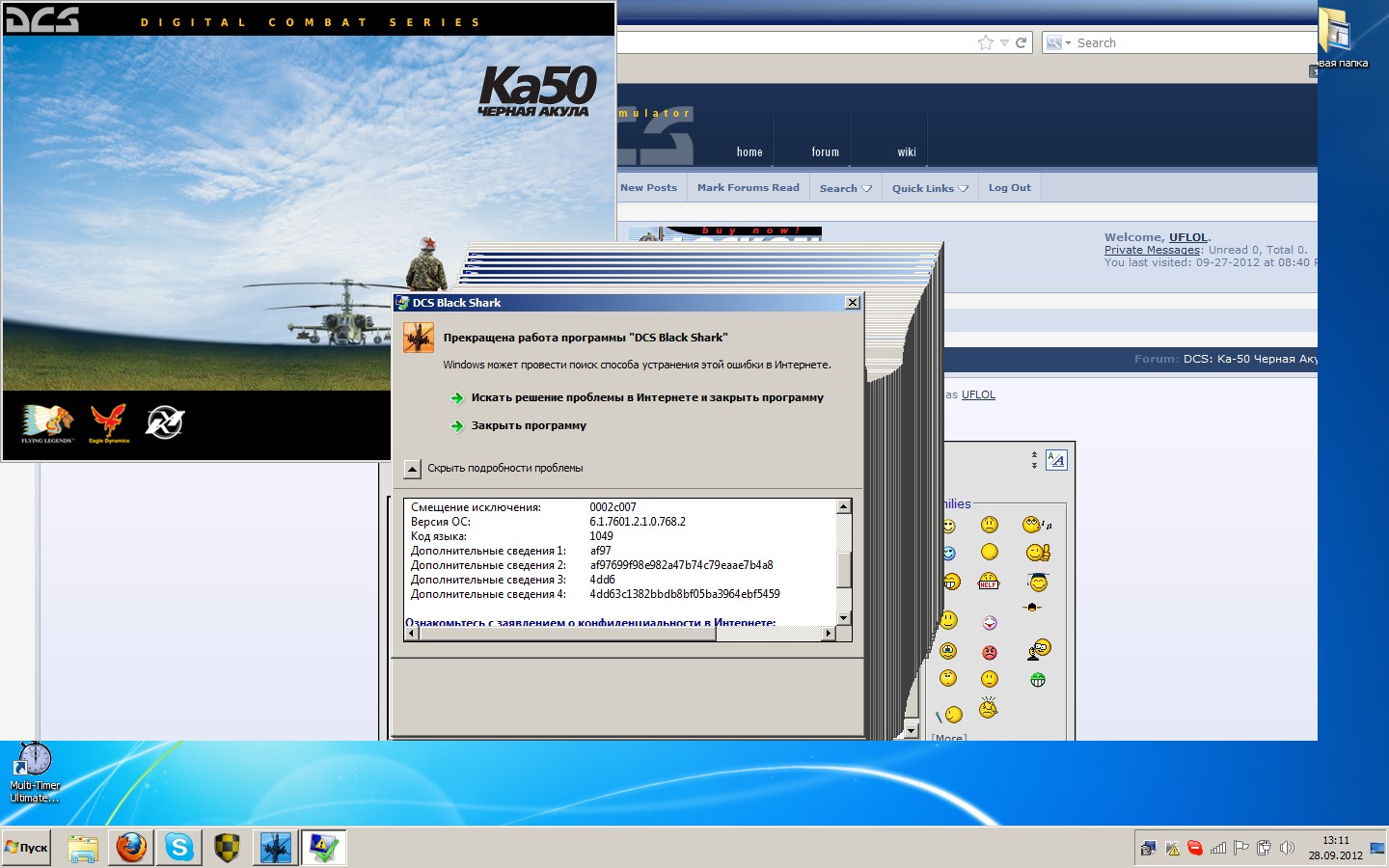Open the forum tab on the site
Image resolution: width=1389 pixels, height=868 pixels.
coord(825,152)
